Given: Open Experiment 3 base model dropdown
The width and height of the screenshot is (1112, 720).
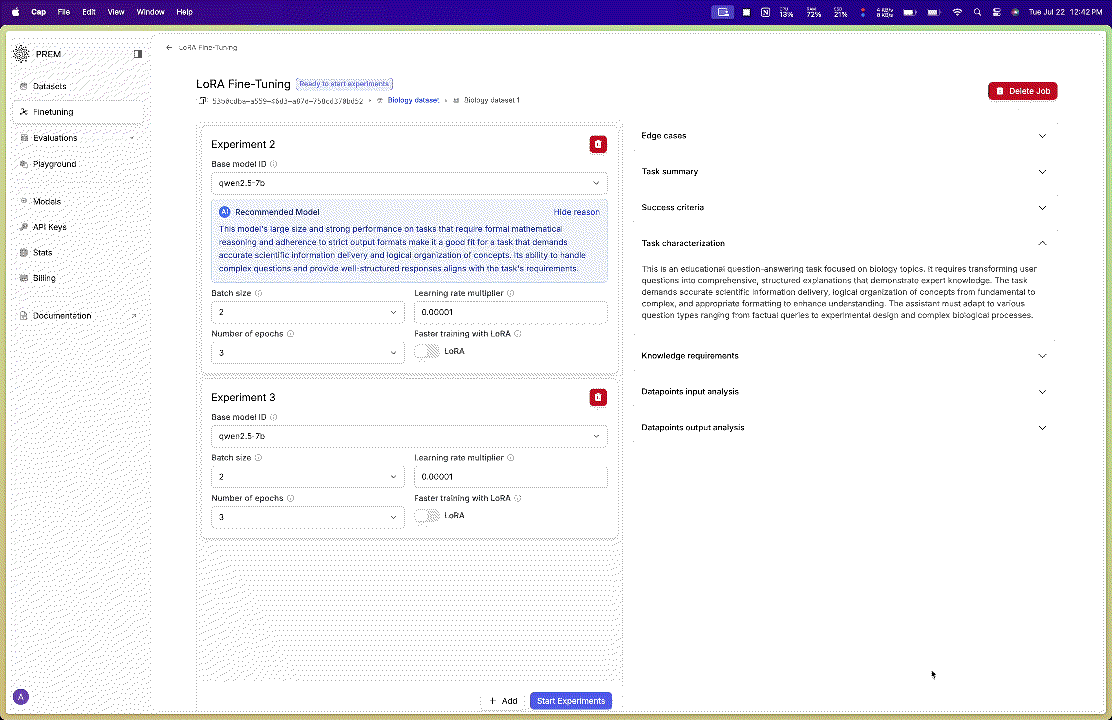Looking at the screenshot, I should click(409, 436).
